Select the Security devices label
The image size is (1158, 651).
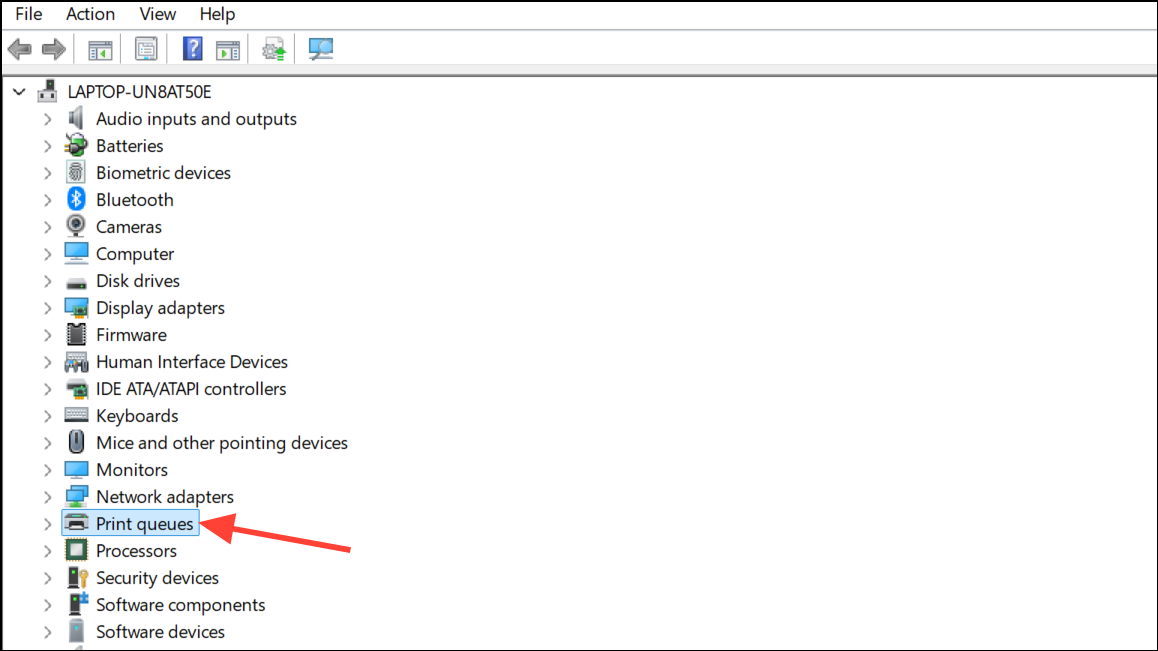[x=157, y=578]
